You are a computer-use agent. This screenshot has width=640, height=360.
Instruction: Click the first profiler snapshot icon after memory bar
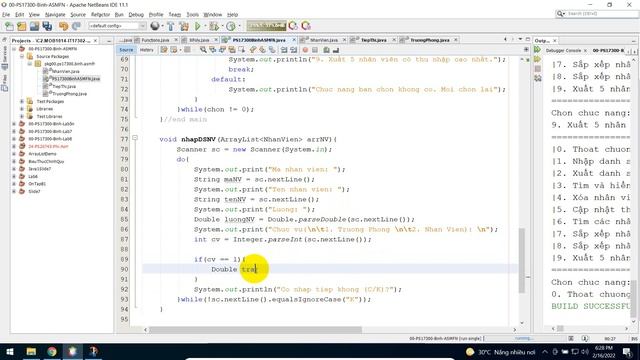293,26
